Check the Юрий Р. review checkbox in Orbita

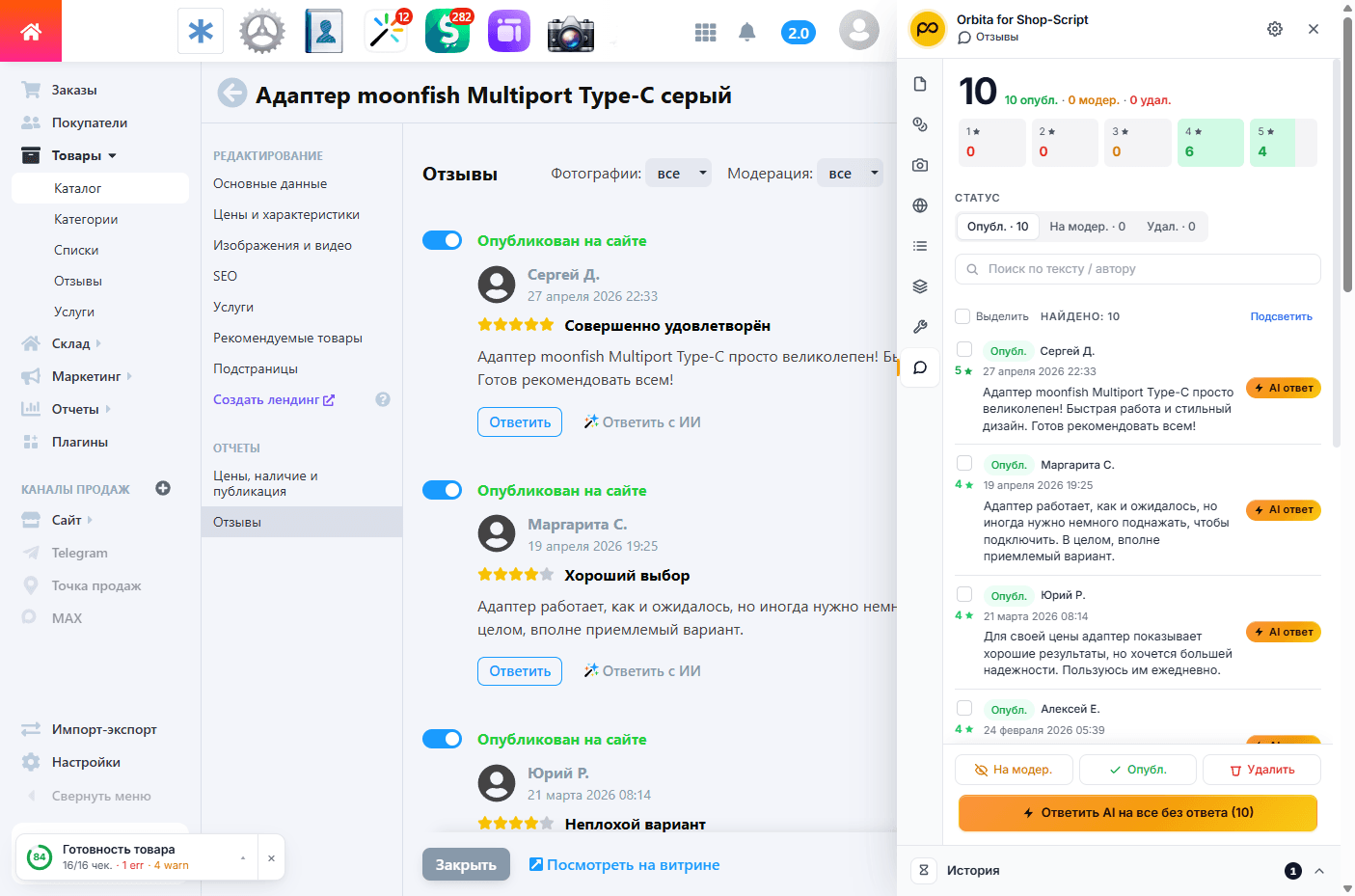pos(964,594)
